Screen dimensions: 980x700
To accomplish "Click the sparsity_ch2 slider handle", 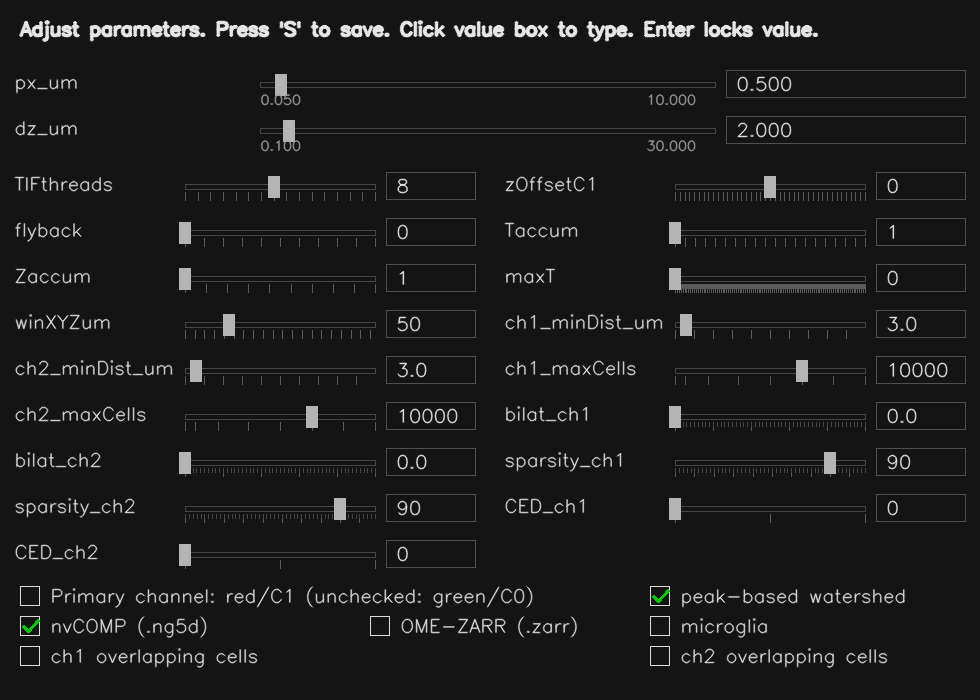I will [x=340, y=507].
